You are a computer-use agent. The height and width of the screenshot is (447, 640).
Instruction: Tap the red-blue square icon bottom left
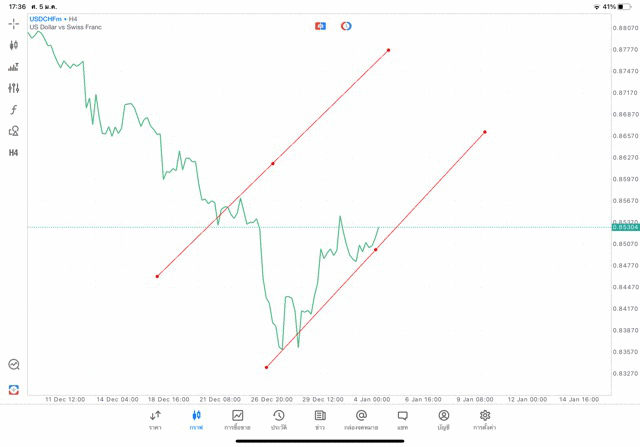(x=14, y=389)
